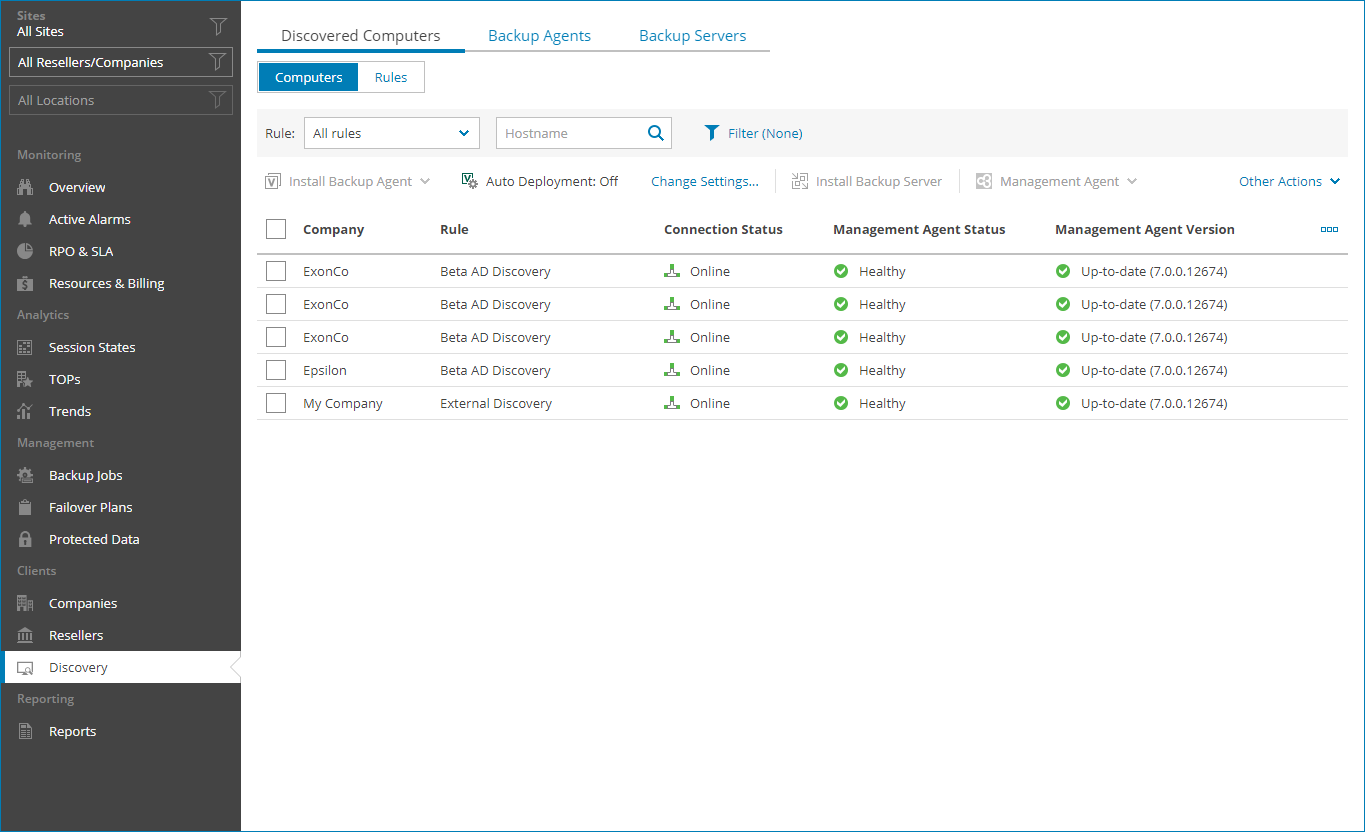Screen dimensions: 1365x832
Task: Sort by Connection Status column header
Action: pyautogui.click(x=723, y=229)
